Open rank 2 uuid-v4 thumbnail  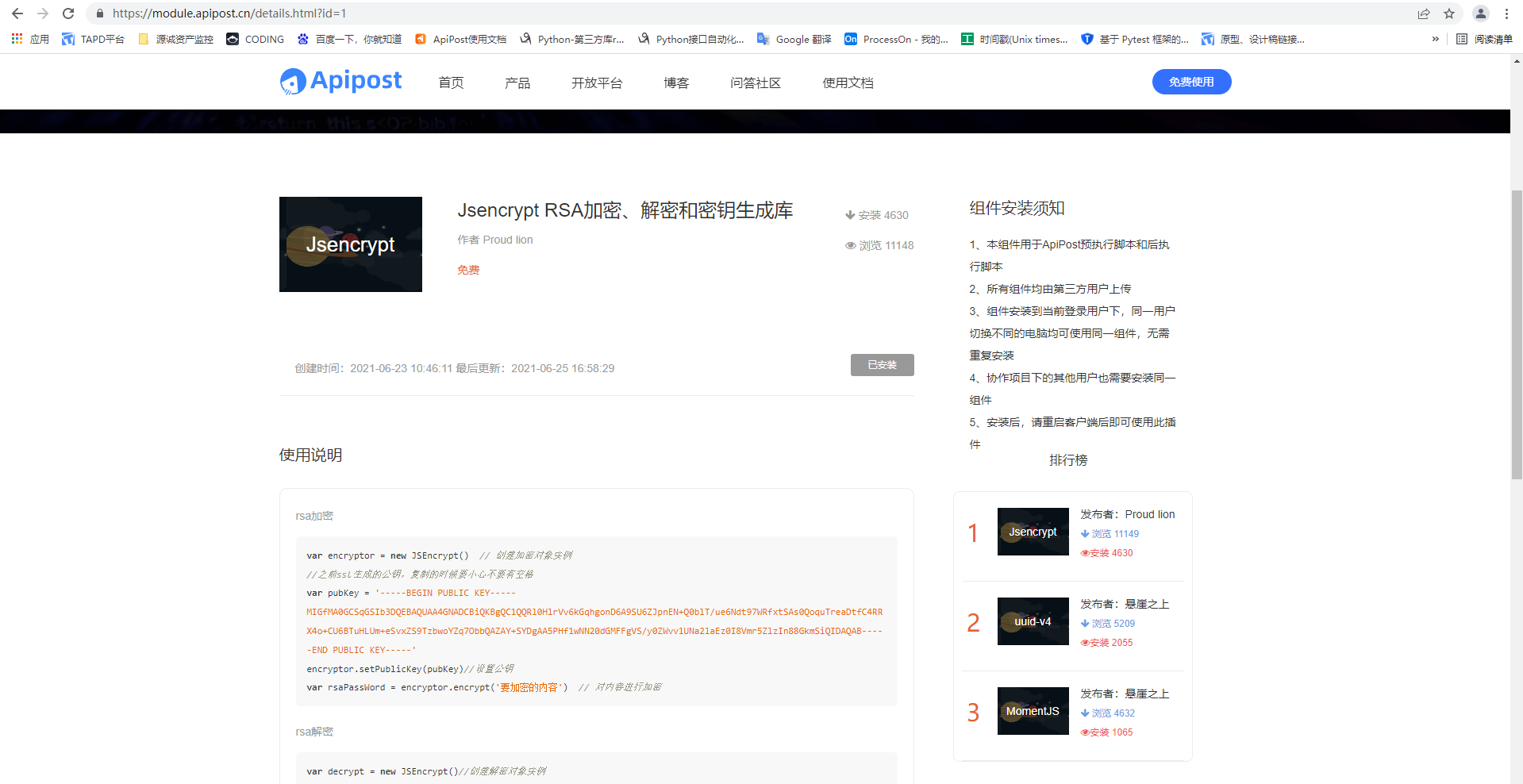pos(1033,621)
